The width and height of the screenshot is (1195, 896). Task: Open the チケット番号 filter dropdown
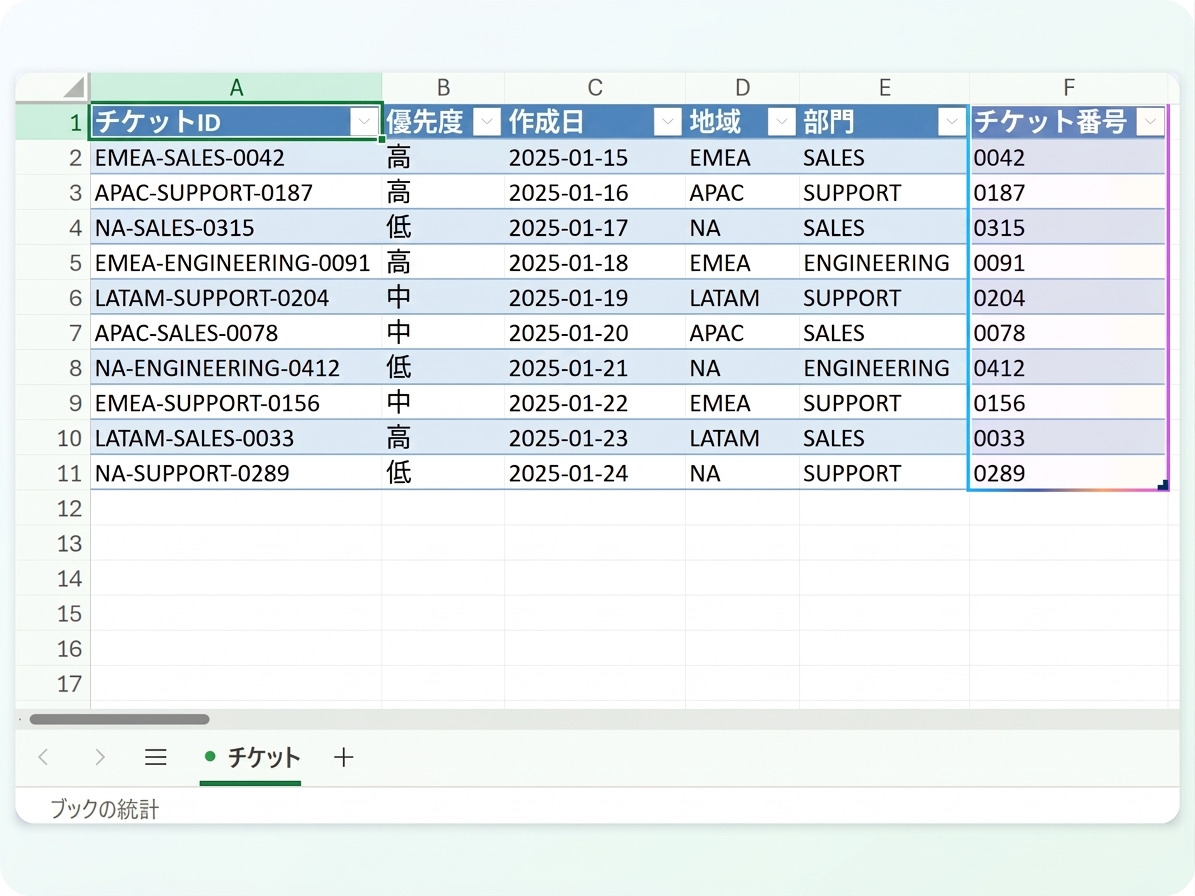1150,121
